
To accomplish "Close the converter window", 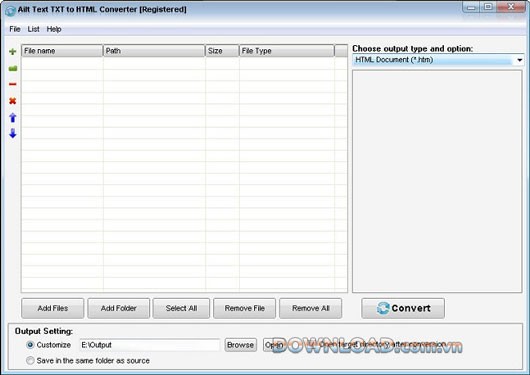I will (x=511, y=7).
